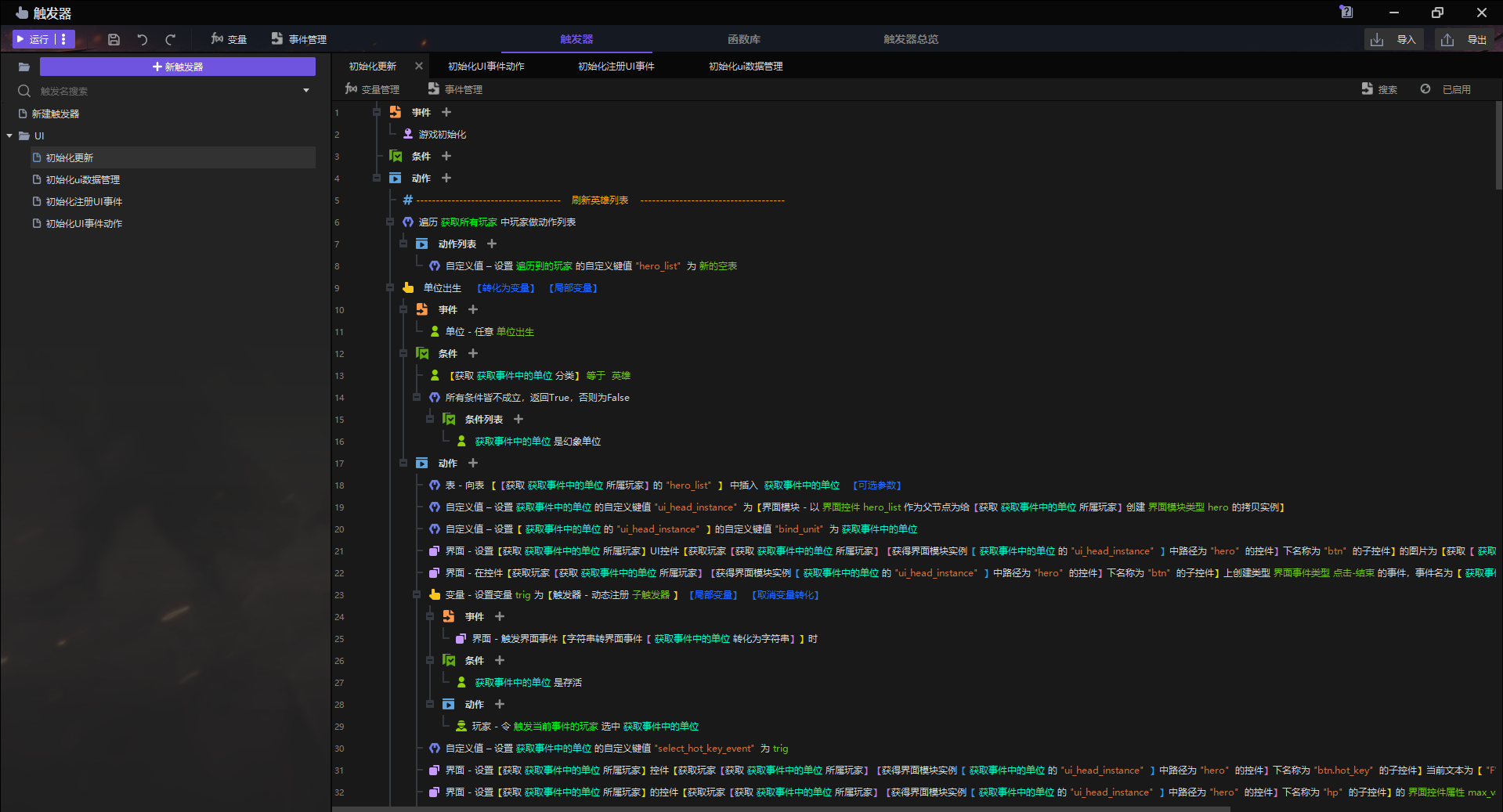
Task: Click the folder icon beside 新触发器
Action: pyautogui.click(x=24, y=67)
